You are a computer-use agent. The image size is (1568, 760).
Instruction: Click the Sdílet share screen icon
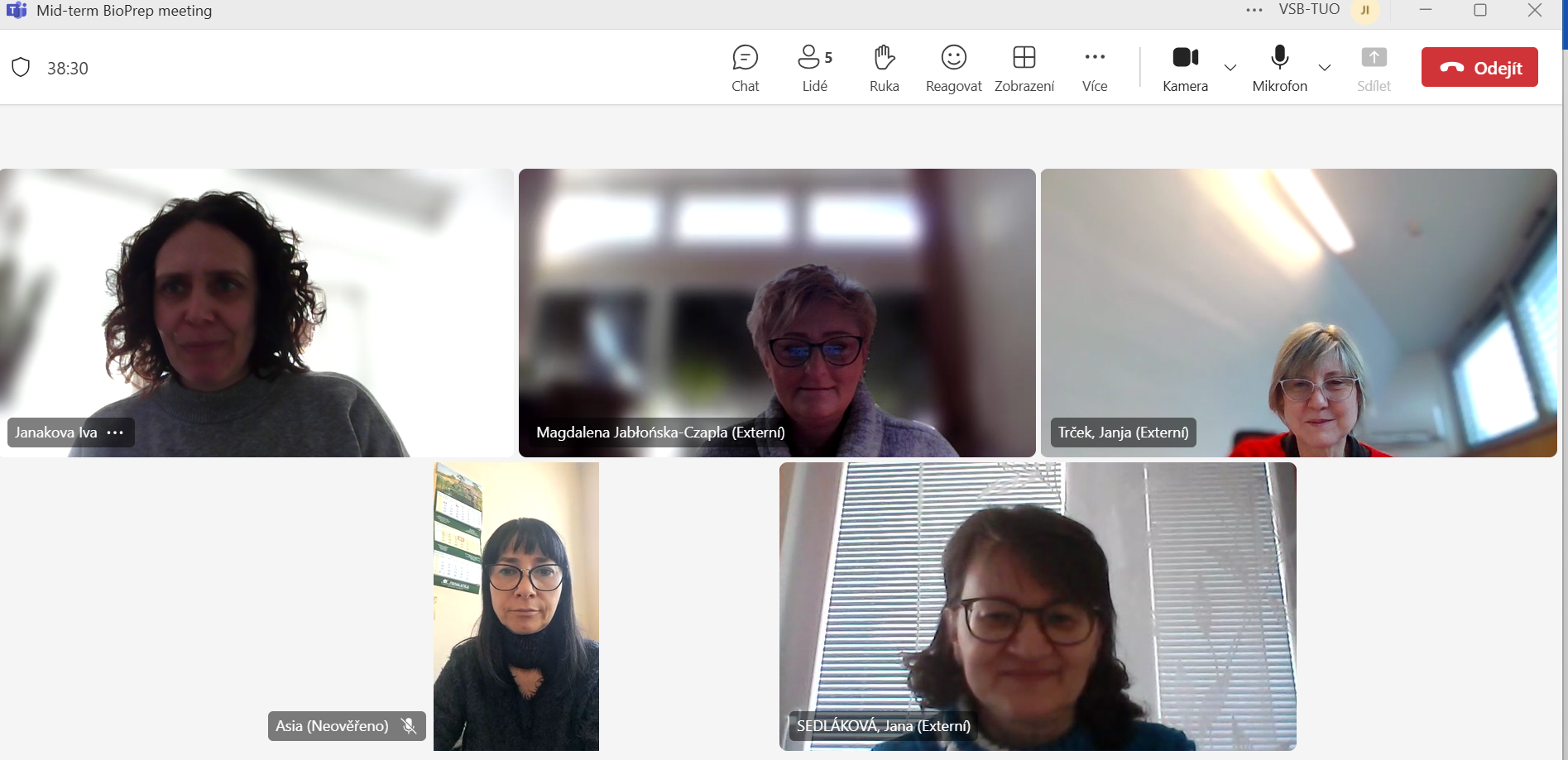1374,58
